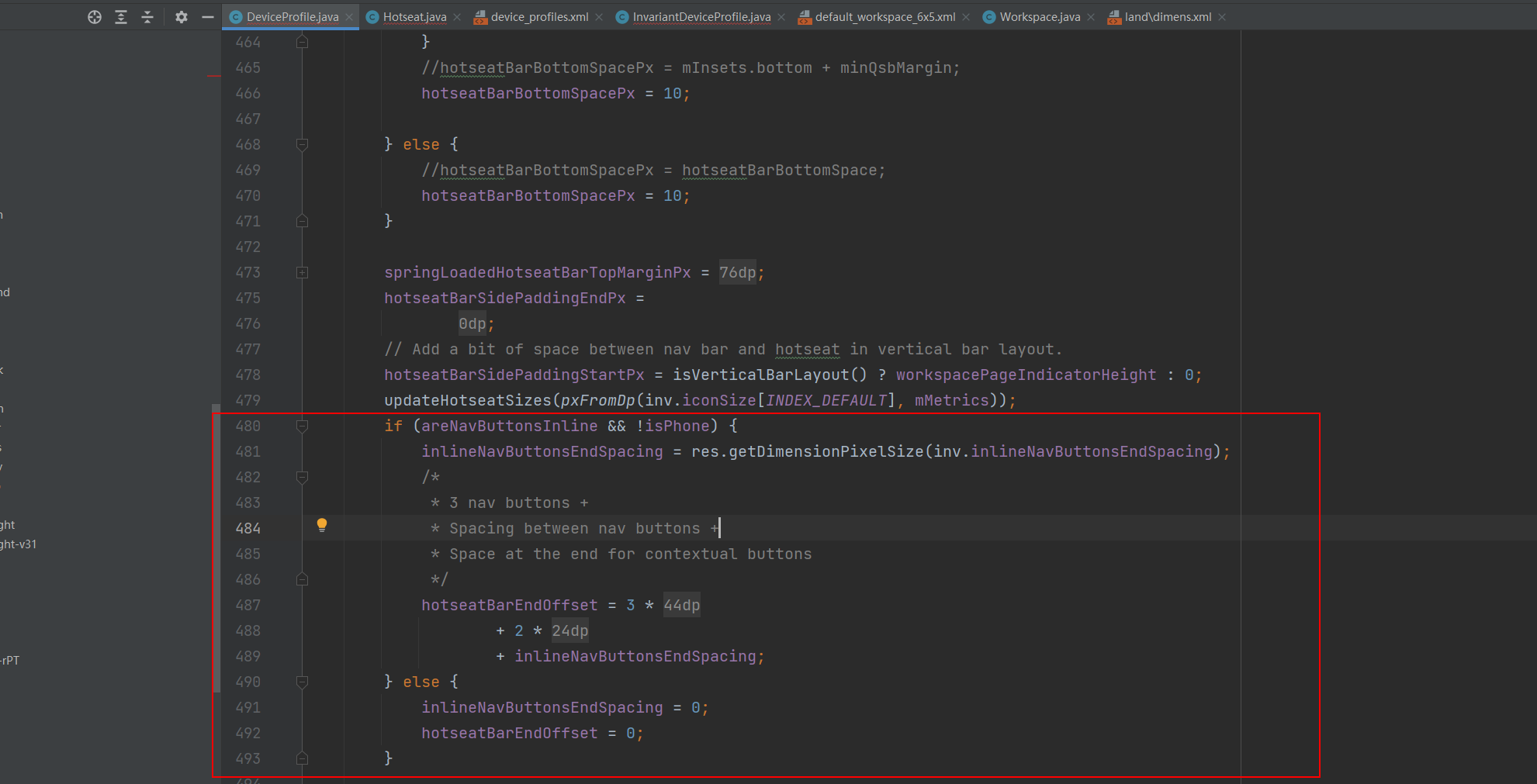Switch to the DeviceProfile.java tab
This screenshot has width=1537, height=784.
293,17
